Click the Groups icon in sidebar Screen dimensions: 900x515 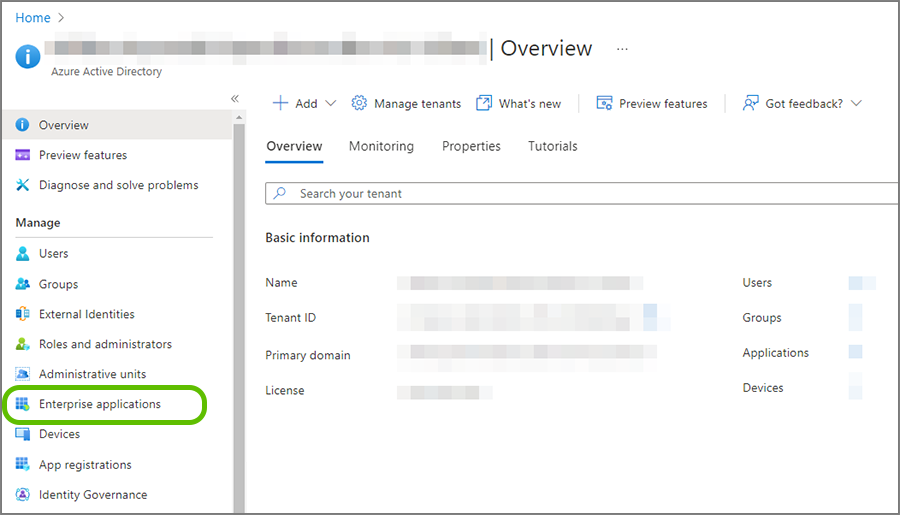[23, 284]
